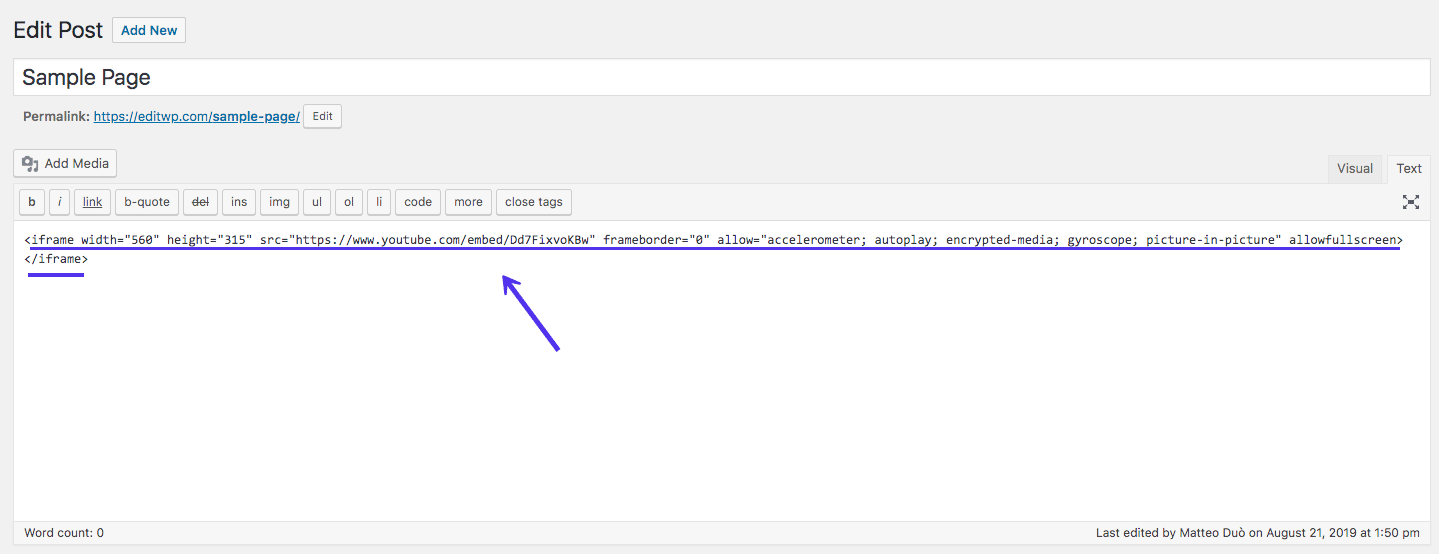Image resolution: width=1439 pixels, height=554 pixels.
Task: Insert blockquote using b-quote button
Action: (x=147, y=202)
